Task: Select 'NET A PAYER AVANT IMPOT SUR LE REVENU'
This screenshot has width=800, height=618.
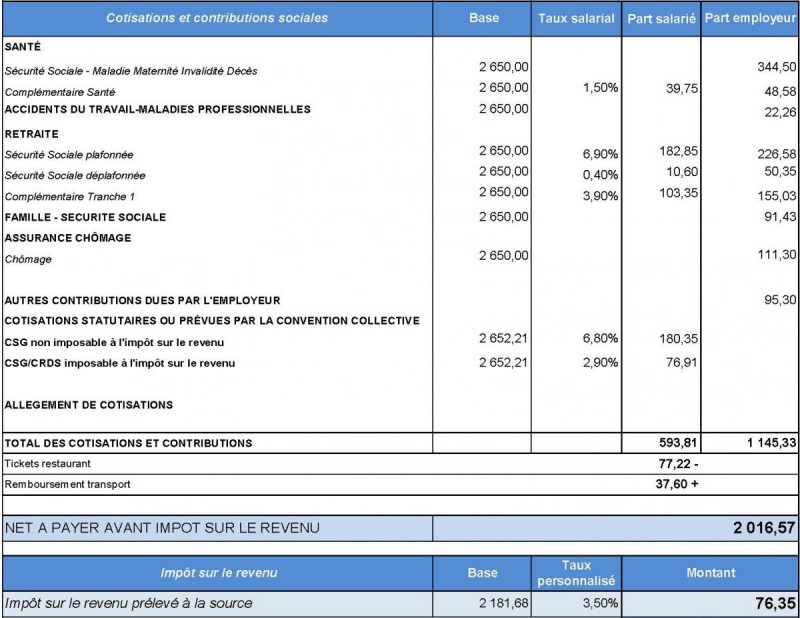Action: 162,528
